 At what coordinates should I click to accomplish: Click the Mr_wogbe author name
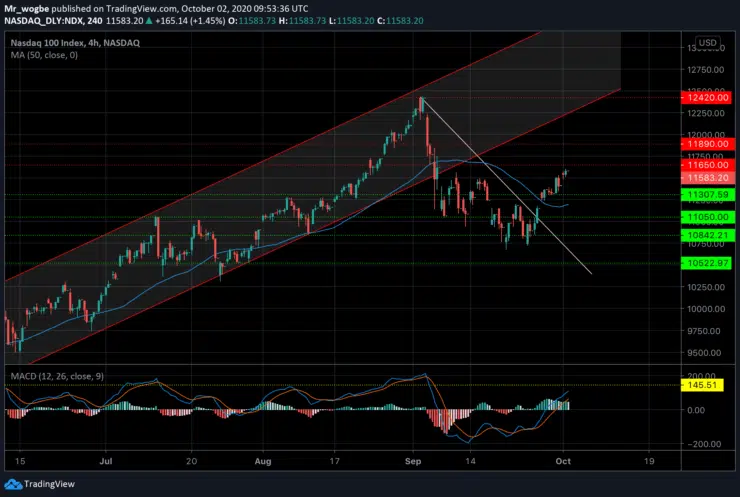[27, 6]
